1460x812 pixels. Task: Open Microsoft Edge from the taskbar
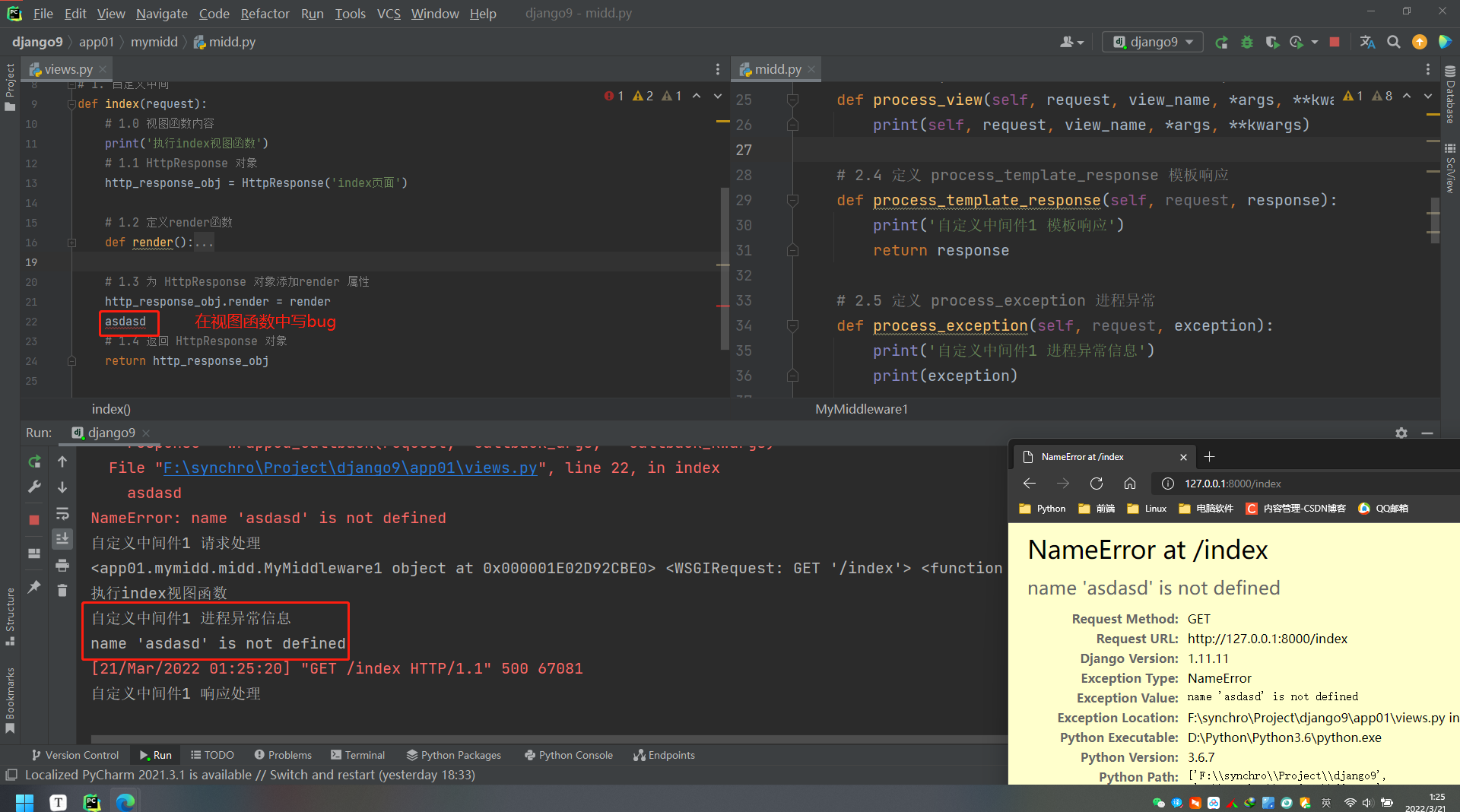tap(125, 801)
